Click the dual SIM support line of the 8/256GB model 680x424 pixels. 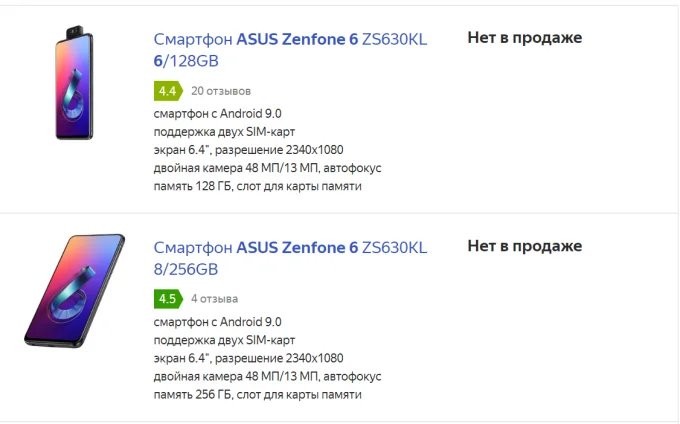click(x=224, y=340)
